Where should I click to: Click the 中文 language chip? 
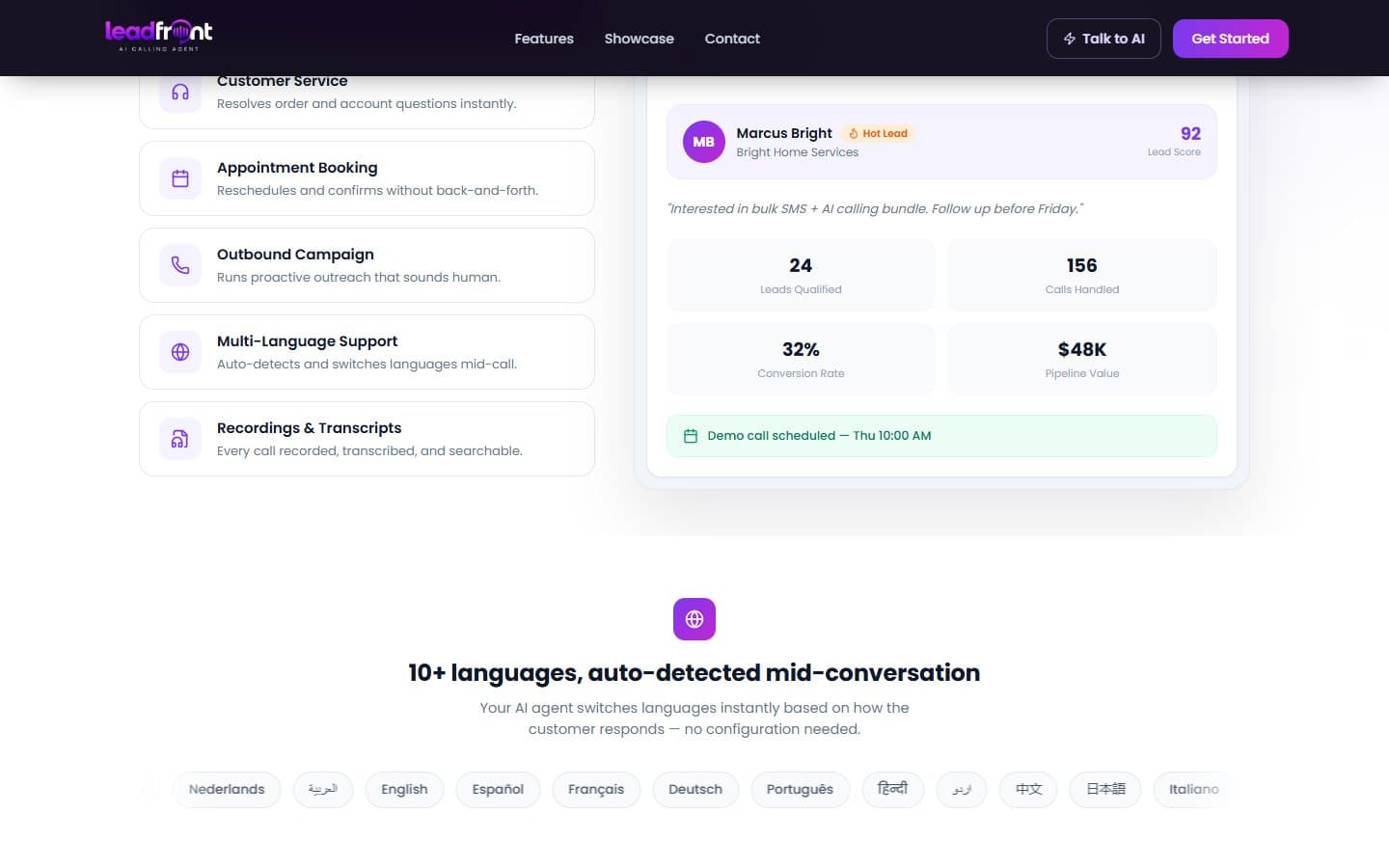(1028, 789)
